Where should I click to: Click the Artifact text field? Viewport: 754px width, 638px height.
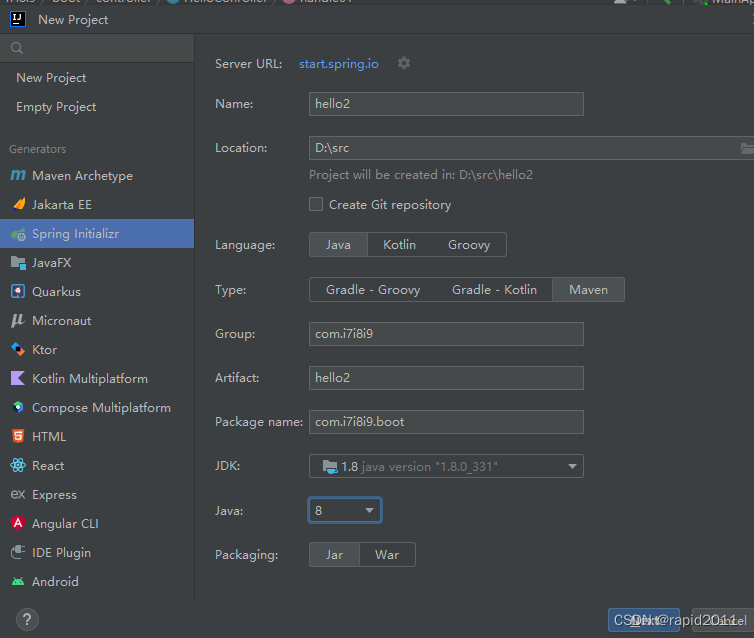[x=446, y=378]
